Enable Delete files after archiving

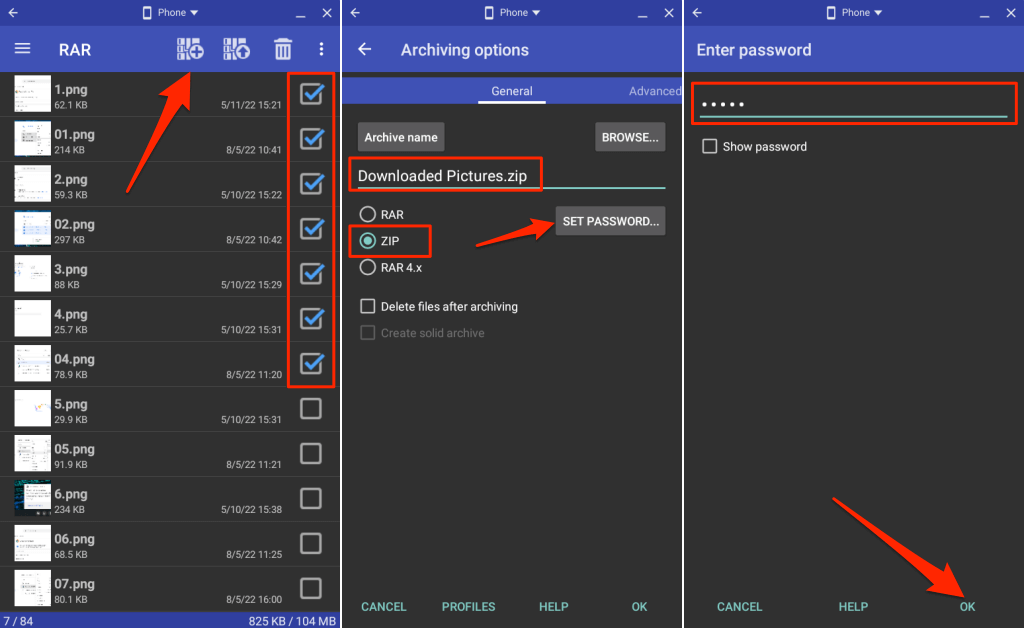[368, 306]
